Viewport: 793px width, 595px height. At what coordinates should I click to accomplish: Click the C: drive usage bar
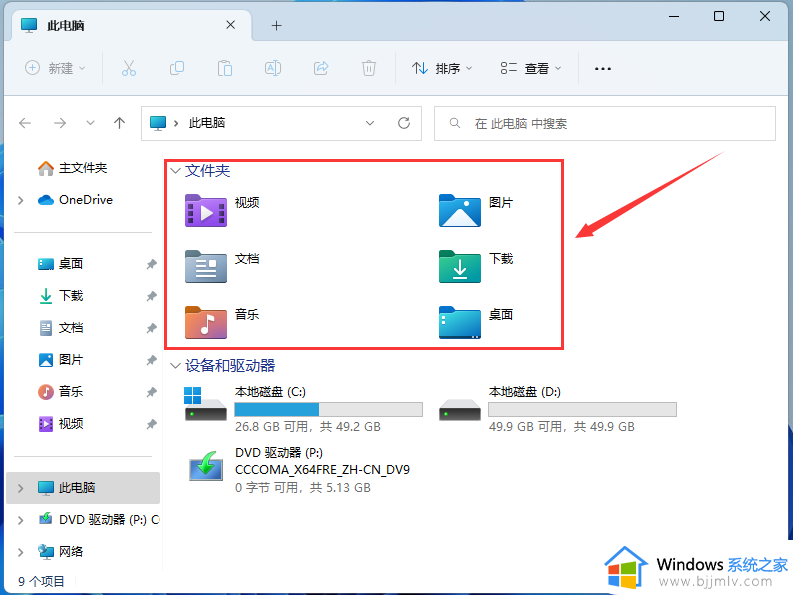pyautogui.click(x=329, y=409)
